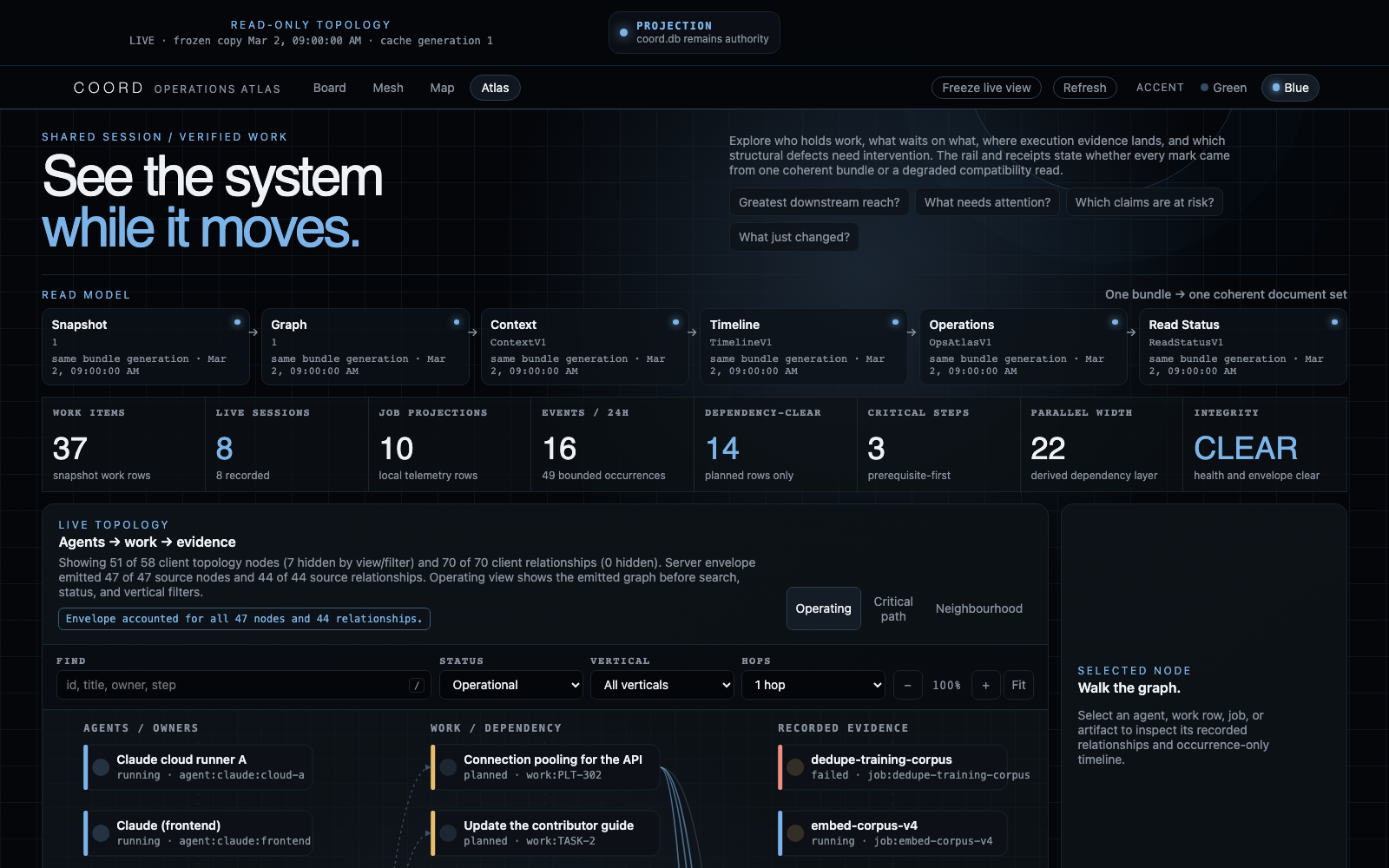Select dedupe-training-corpus evidence node

(x=892, y=767)
